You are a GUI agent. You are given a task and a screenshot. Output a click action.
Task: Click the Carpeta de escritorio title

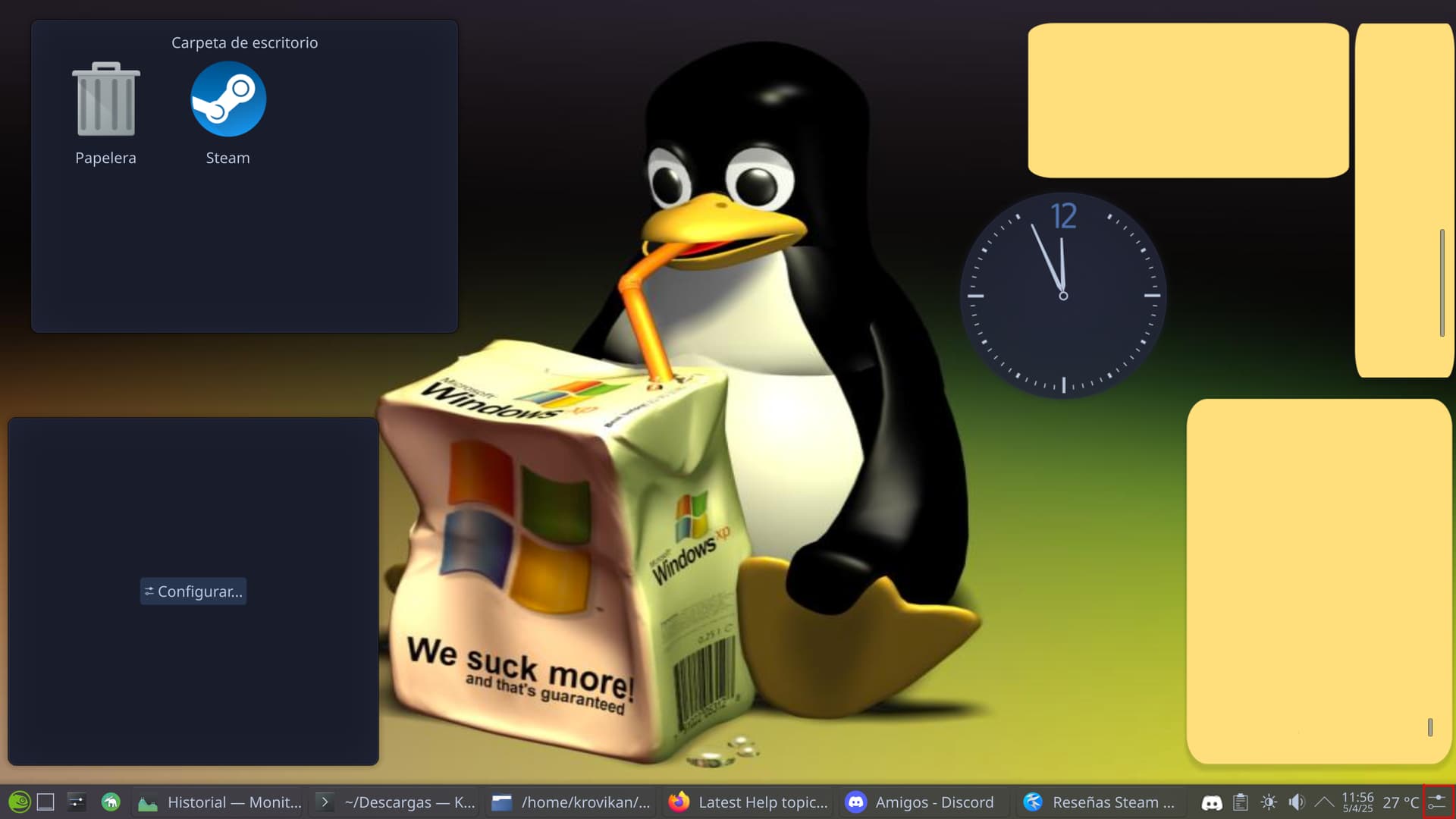[x=244, y=42]
